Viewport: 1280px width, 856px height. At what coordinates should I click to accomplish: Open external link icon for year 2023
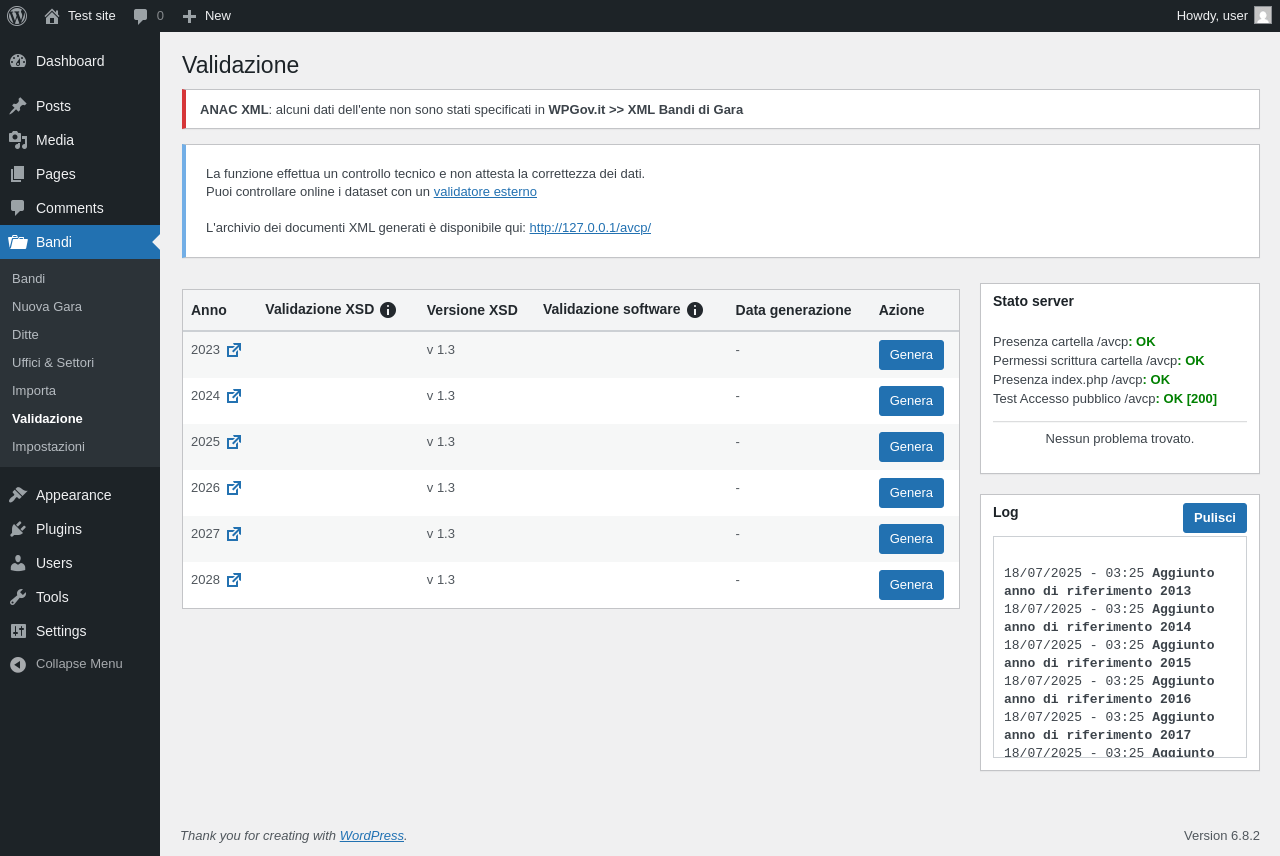(234, 350)
